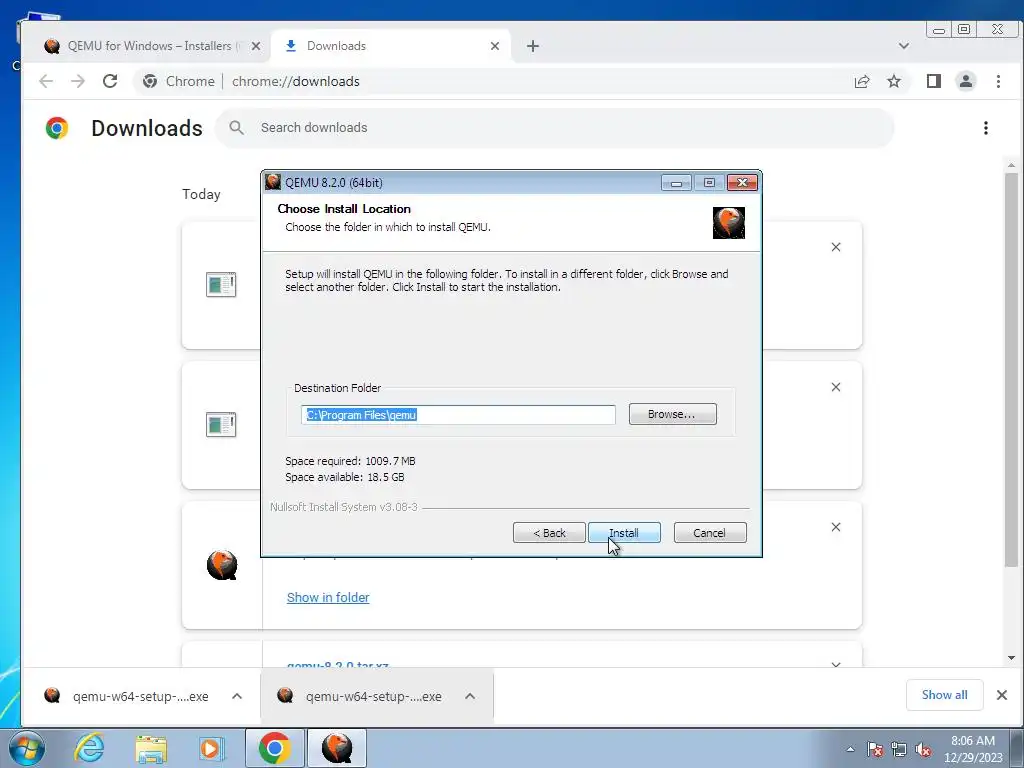Open first qemu-w64-setup download in shelf

[x=127, y=696]
